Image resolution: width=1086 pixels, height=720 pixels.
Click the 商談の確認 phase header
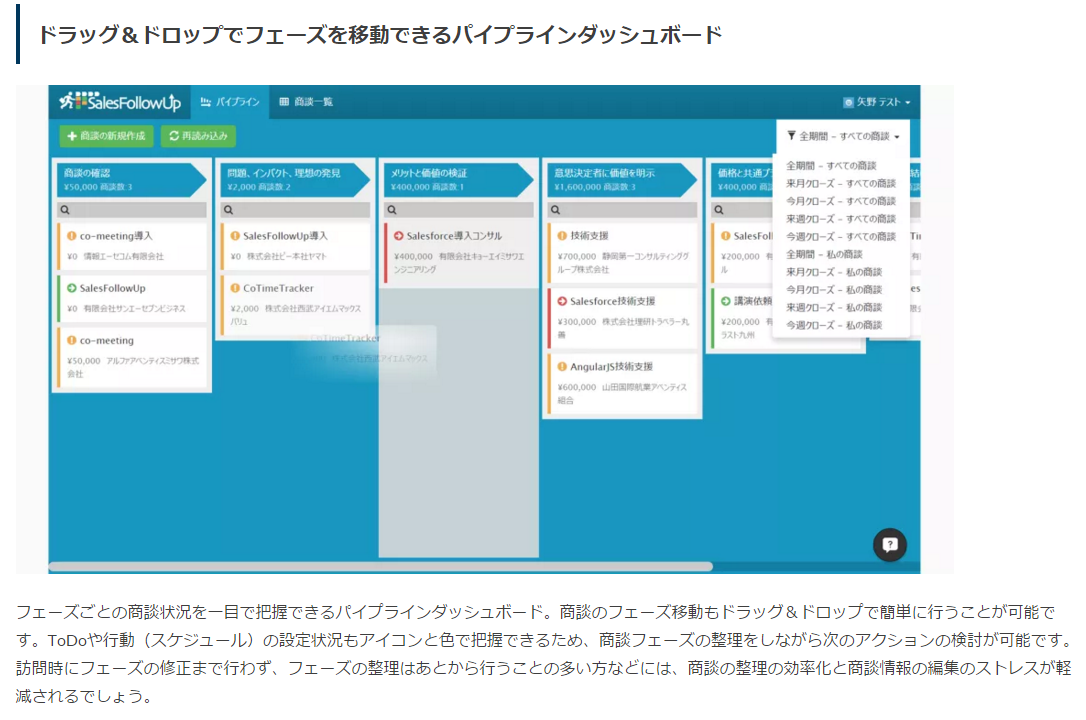[132, 179]
